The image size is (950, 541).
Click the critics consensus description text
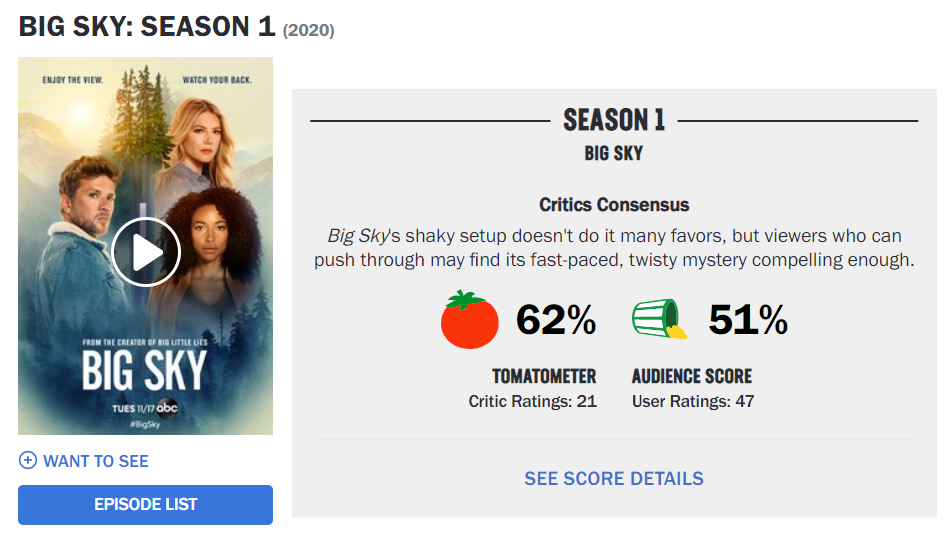point(614,248)
